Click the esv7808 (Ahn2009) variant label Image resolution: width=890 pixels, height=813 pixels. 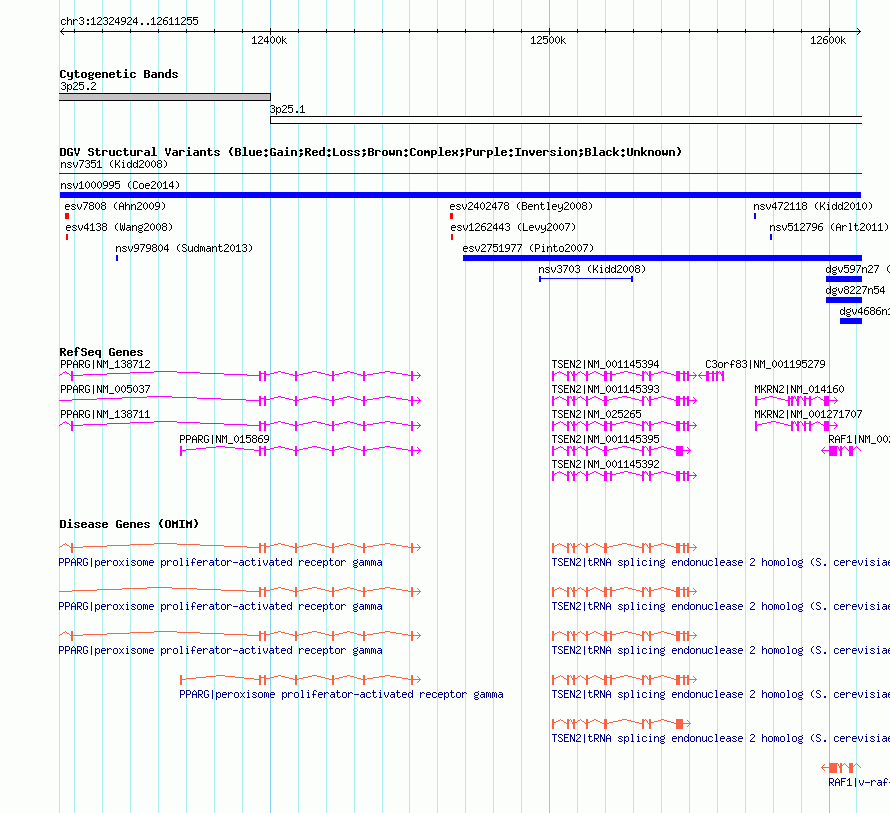point(115,206)
